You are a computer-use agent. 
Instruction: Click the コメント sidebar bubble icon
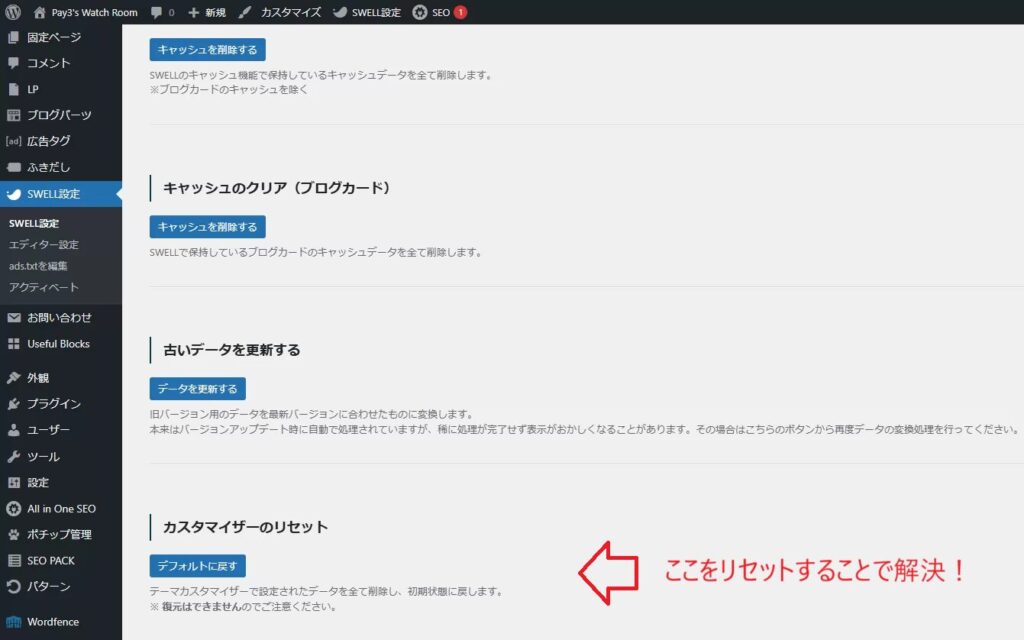click(13, 63)
